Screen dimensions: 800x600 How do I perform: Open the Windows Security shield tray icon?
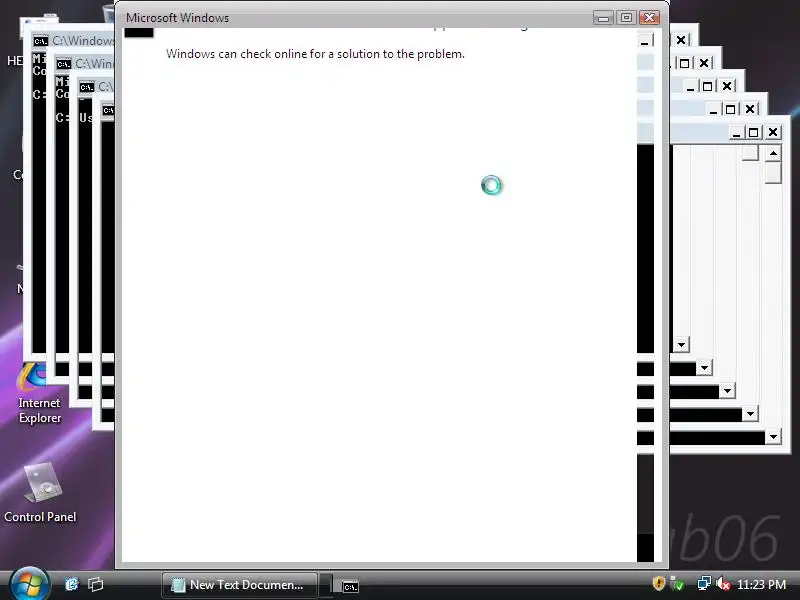659,583
